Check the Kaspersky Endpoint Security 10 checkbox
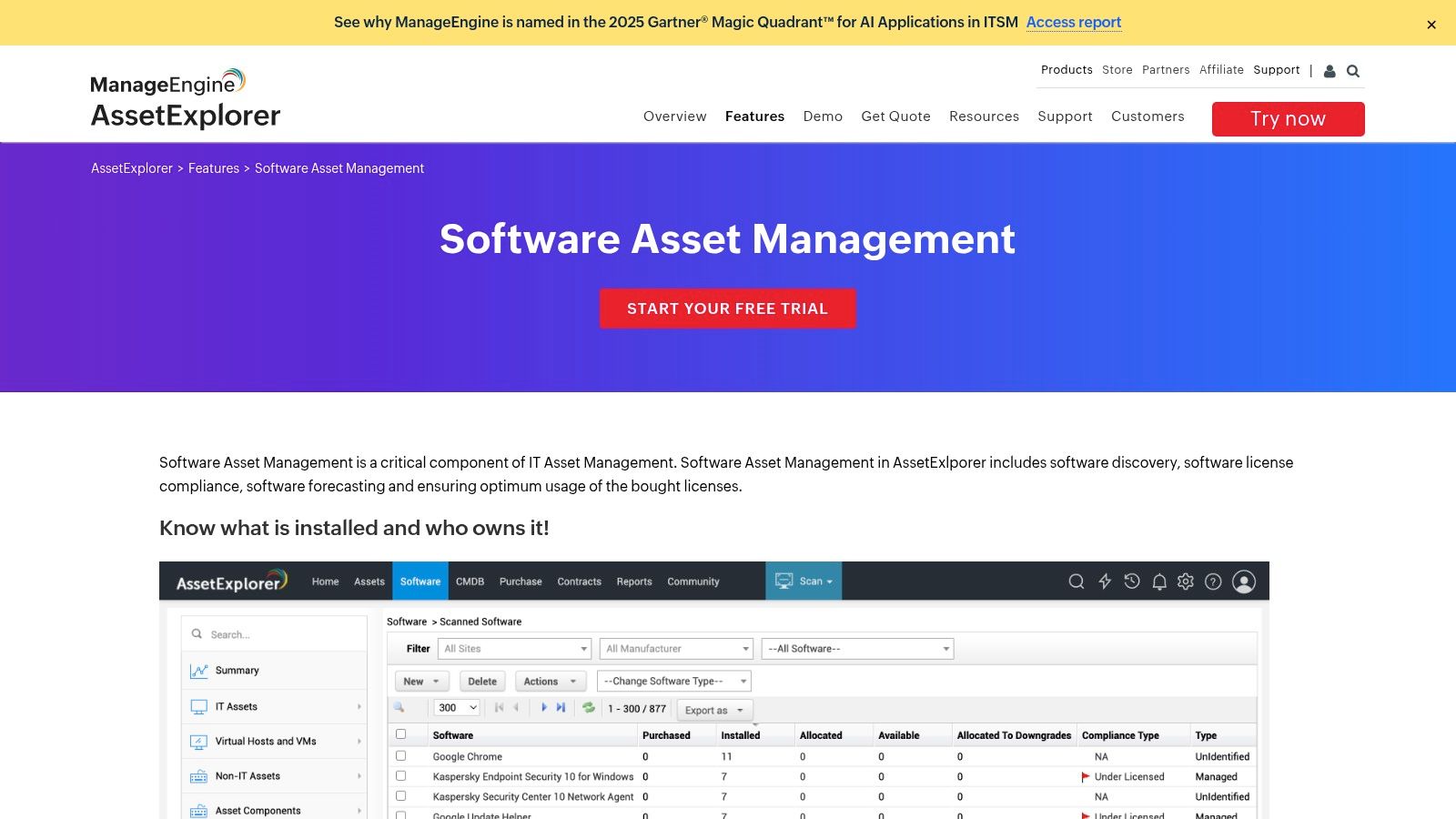 (x=401, y=775)
